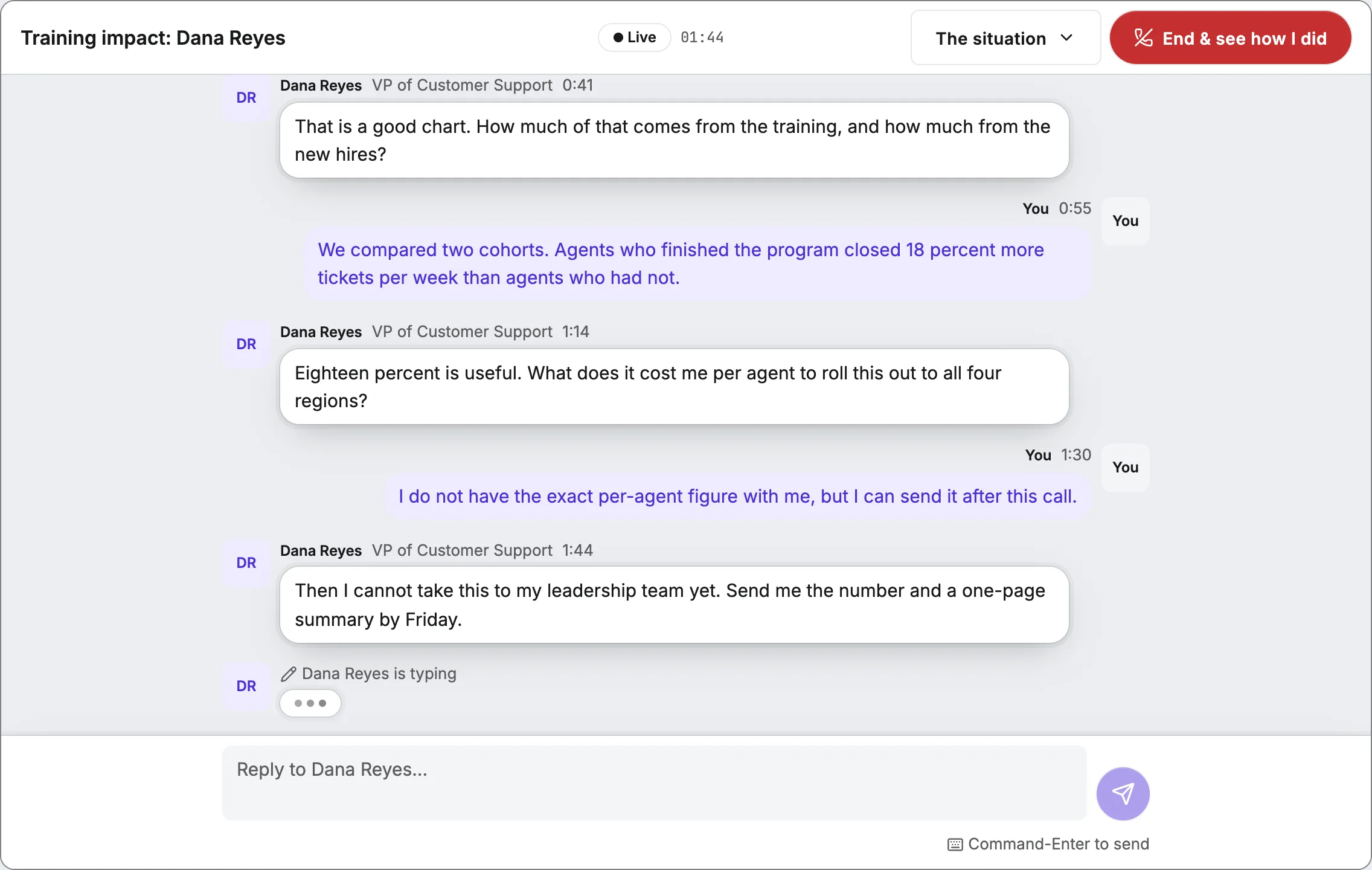Click 'Command-Enter to send' hint text
The width and height of the screenshot is (1372, 870).
click(1059, 845)
